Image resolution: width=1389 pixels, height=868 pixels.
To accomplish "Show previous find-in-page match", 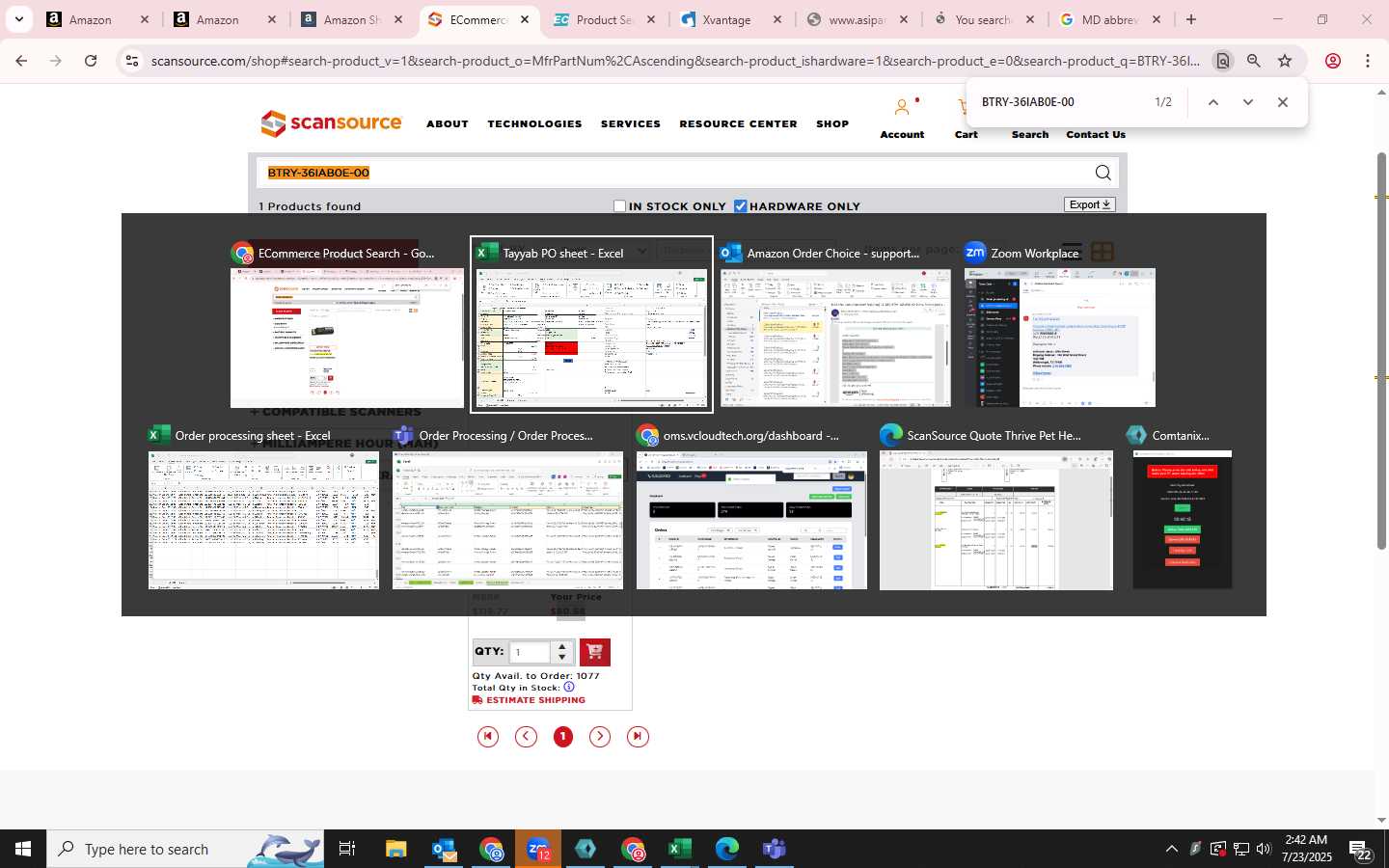I will [1213, 102].
